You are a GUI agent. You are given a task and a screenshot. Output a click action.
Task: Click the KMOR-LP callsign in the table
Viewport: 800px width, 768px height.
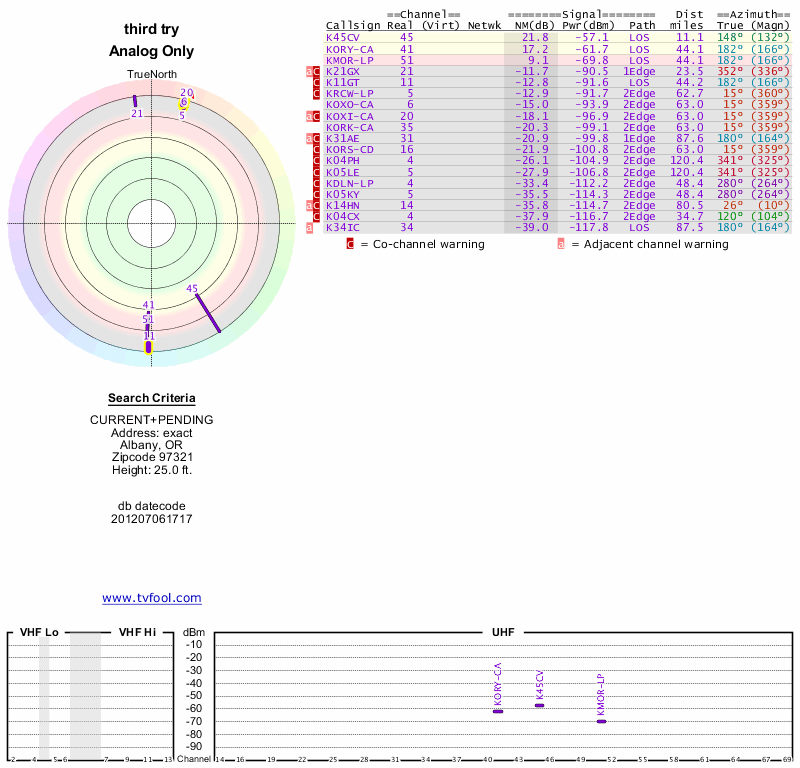[x=349, y=60]
